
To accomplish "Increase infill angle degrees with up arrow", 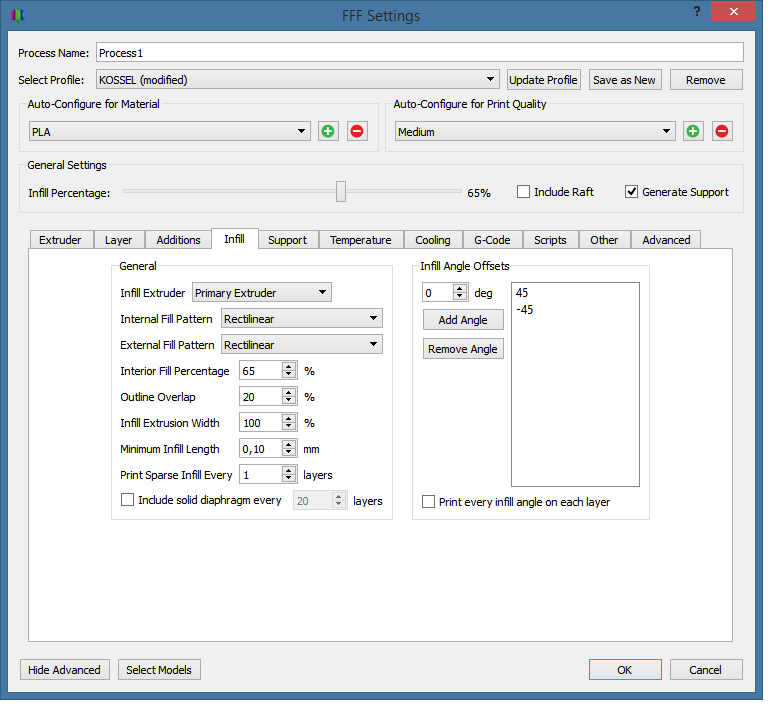I will (x=460, y=288).
